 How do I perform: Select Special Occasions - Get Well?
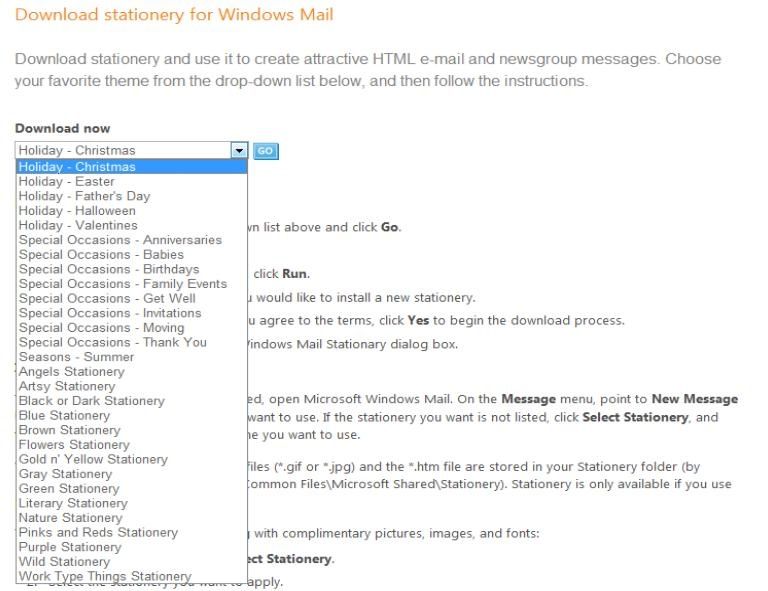point(107,298)
